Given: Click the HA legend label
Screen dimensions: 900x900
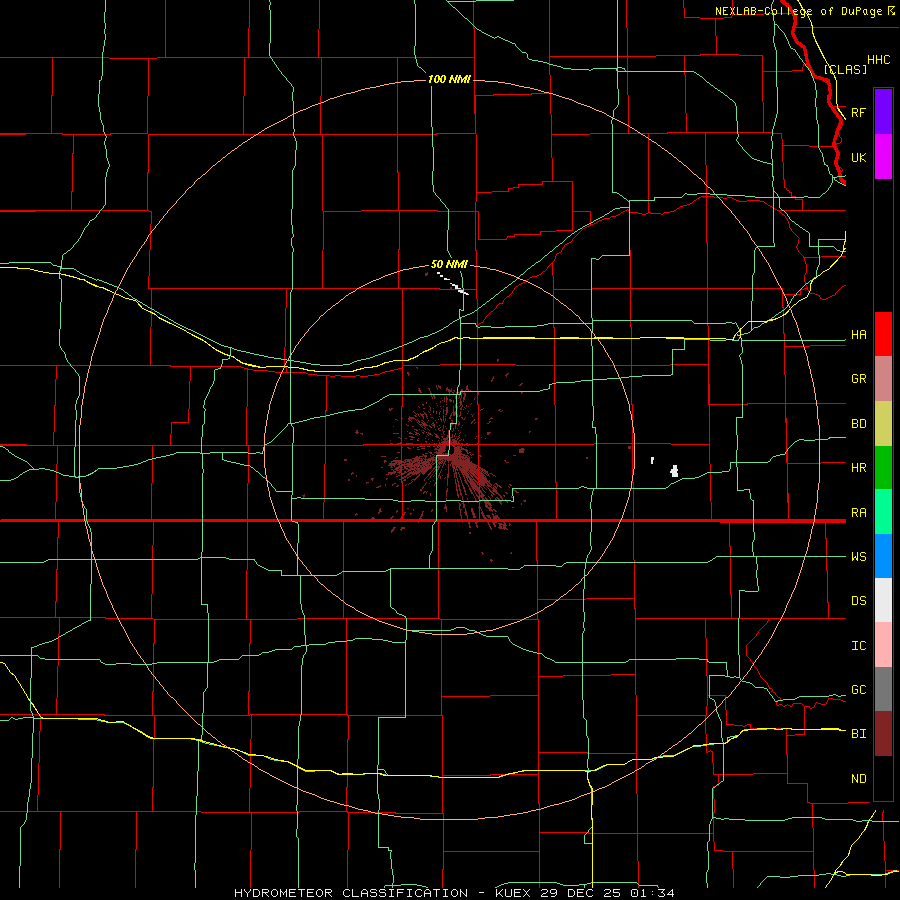Looking at the screenshot, I should [859, 335].
